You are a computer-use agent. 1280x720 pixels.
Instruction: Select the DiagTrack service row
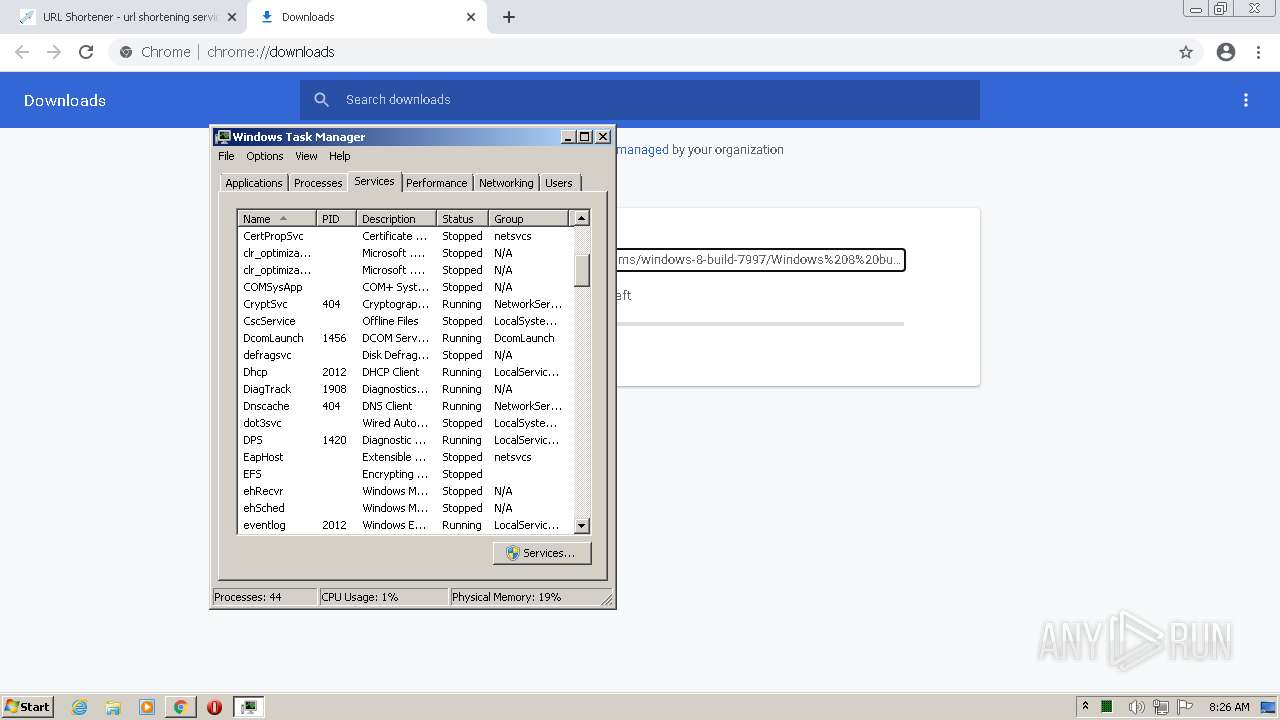coord(405,389)
